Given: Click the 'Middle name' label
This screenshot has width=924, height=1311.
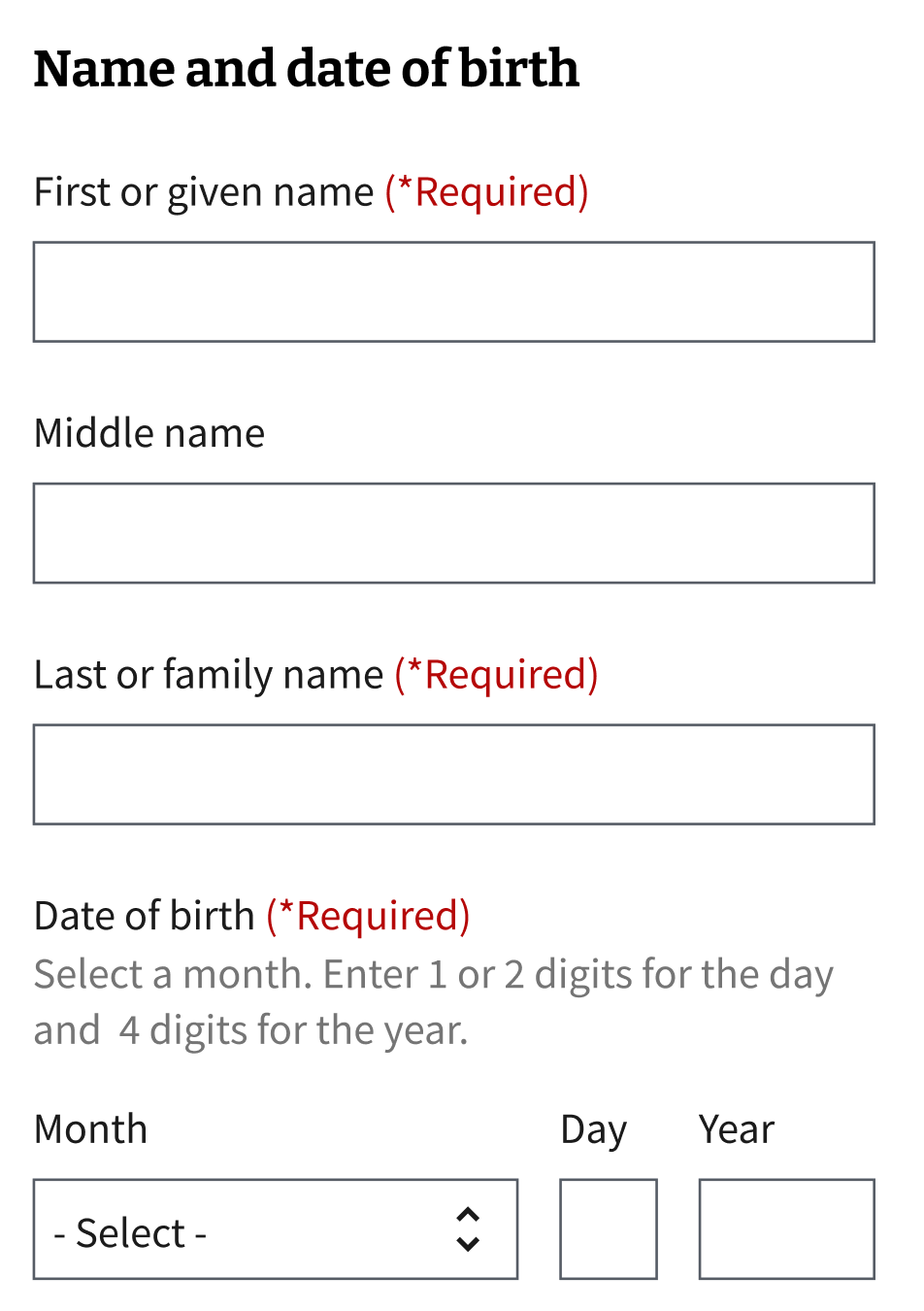Looking at the screenshot, I should [148, 432].
